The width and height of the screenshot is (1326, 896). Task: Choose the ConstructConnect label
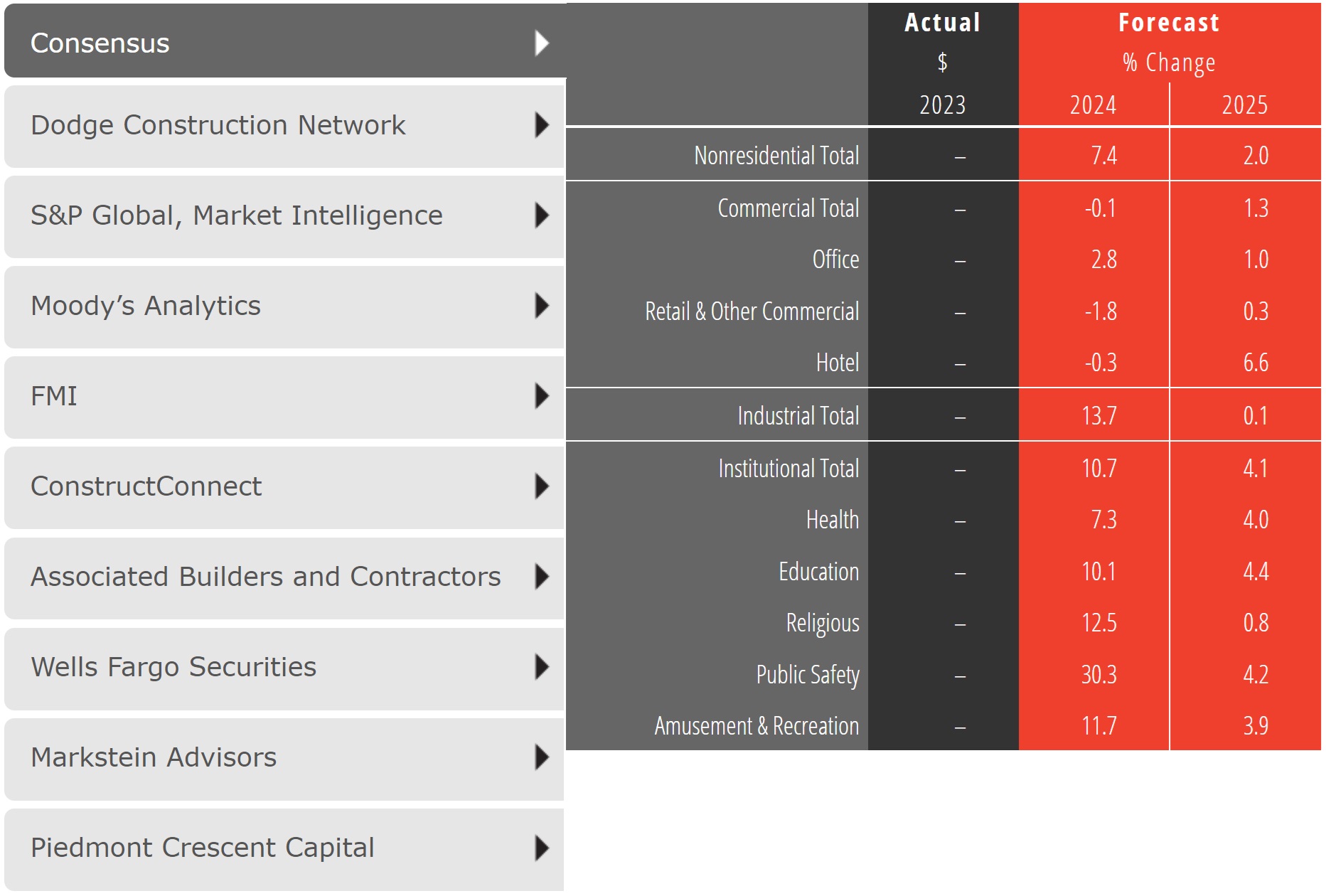146,486
